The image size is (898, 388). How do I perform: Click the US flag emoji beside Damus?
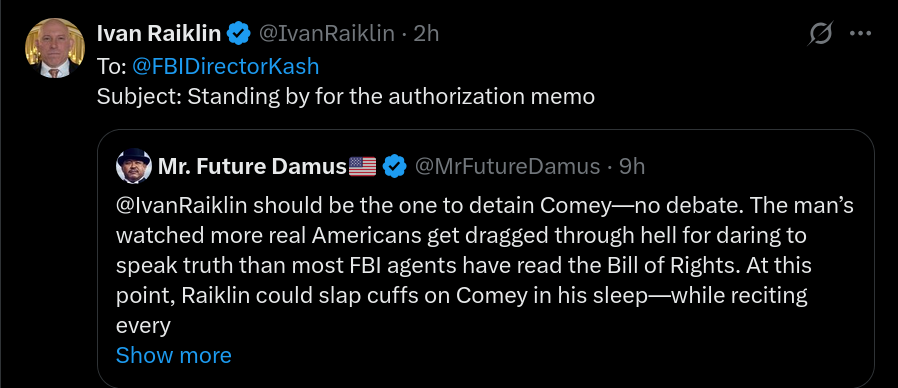click(x=362, y=167)
